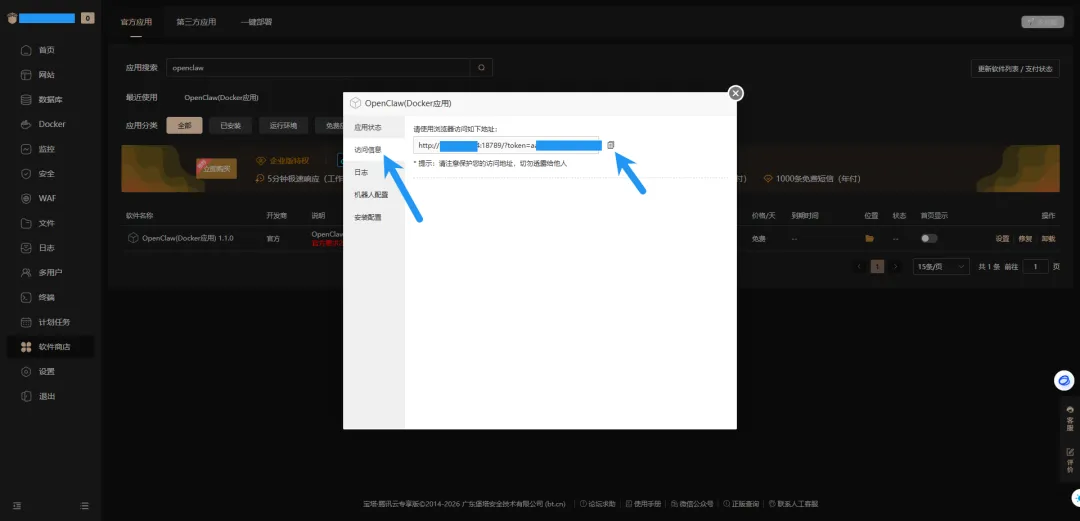Open the 联系人工客服 footer link

point(793,504)
